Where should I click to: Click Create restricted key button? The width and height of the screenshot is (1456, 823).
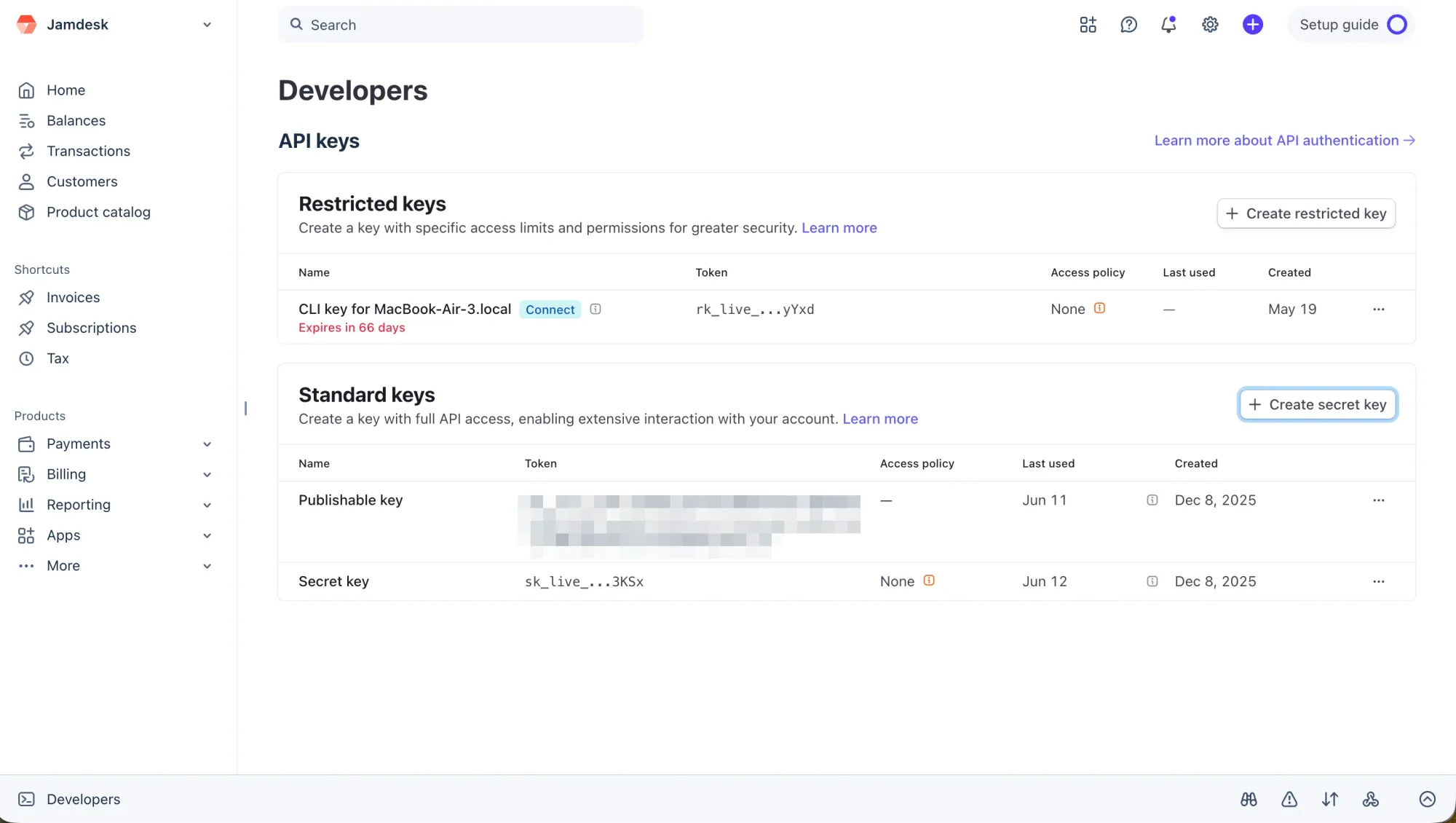tap(1306, 213)
